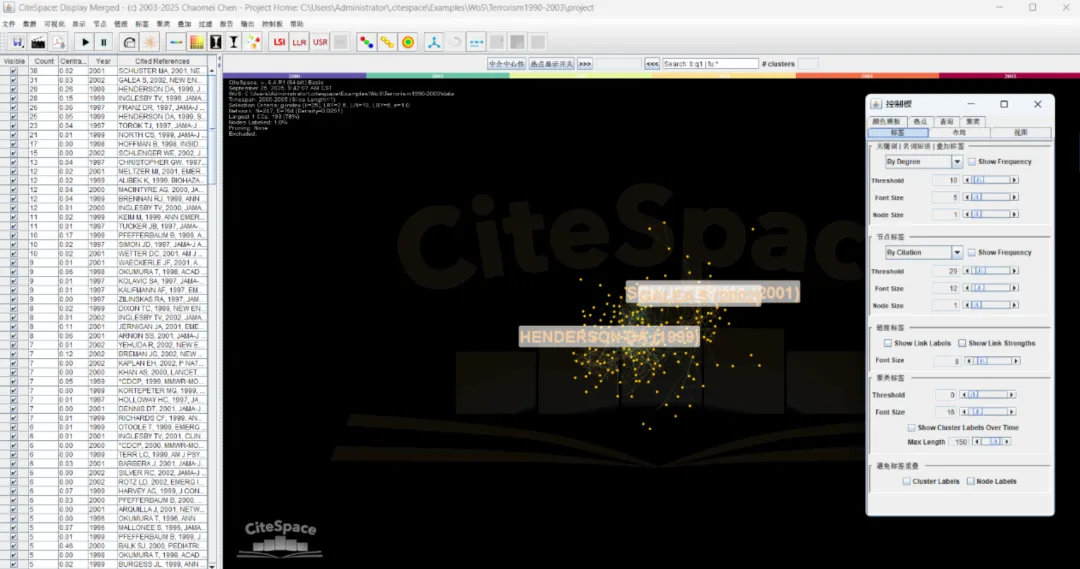Click the colorful scattered dots icon
Viewport: 1080px width, 569px height.
(x=253, y=42)
